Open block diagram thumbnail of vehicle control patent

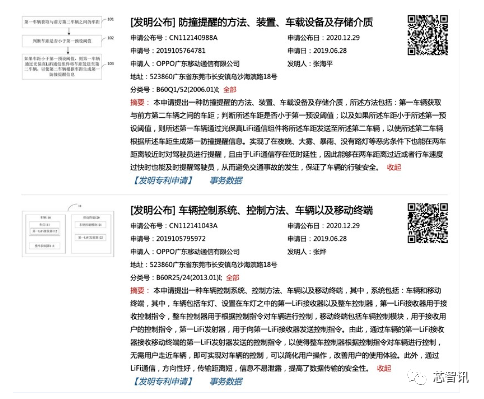click(x=68, y=231)
